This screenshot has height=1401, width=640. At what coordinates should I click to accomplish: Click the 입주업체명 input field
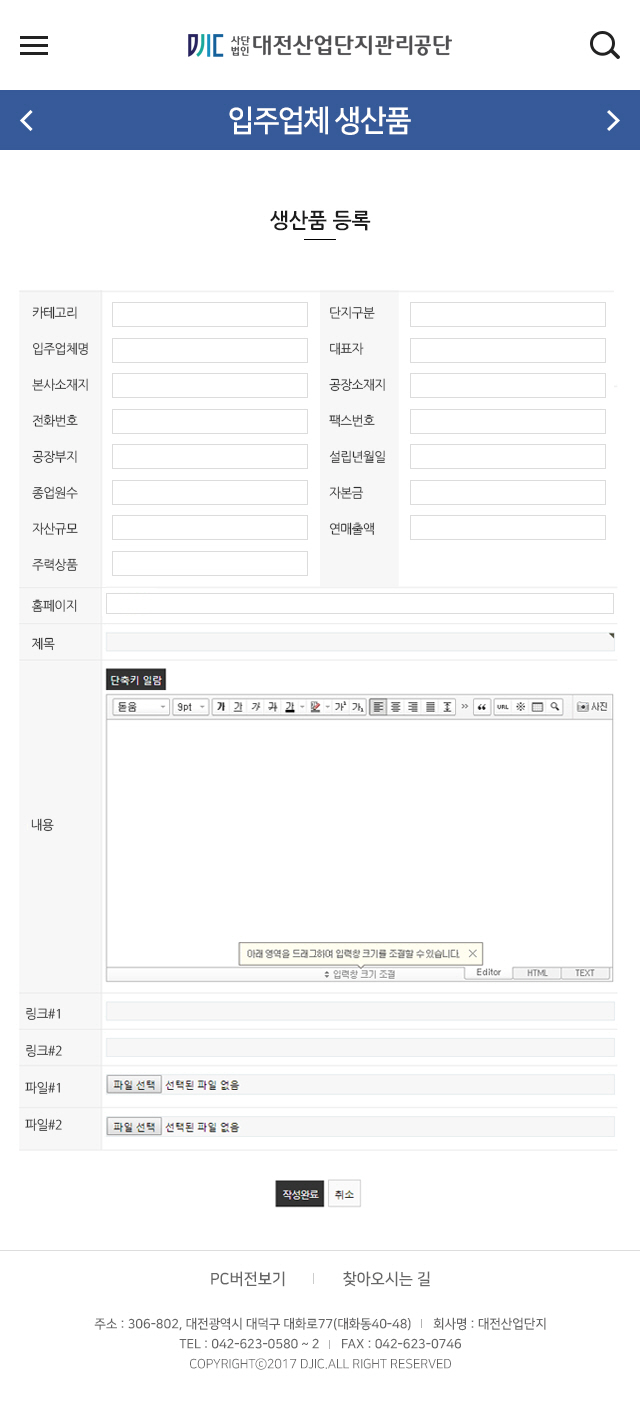210,350
